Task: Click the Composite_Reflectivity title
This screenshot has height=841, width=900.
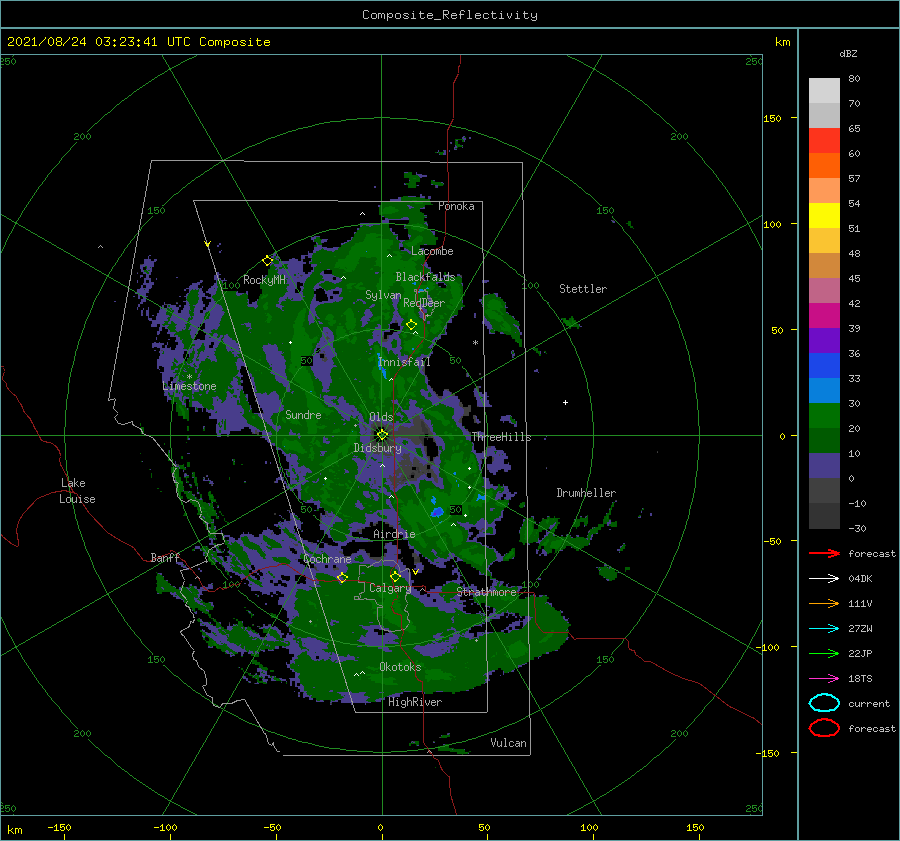Action: click(x=449, y=15)
